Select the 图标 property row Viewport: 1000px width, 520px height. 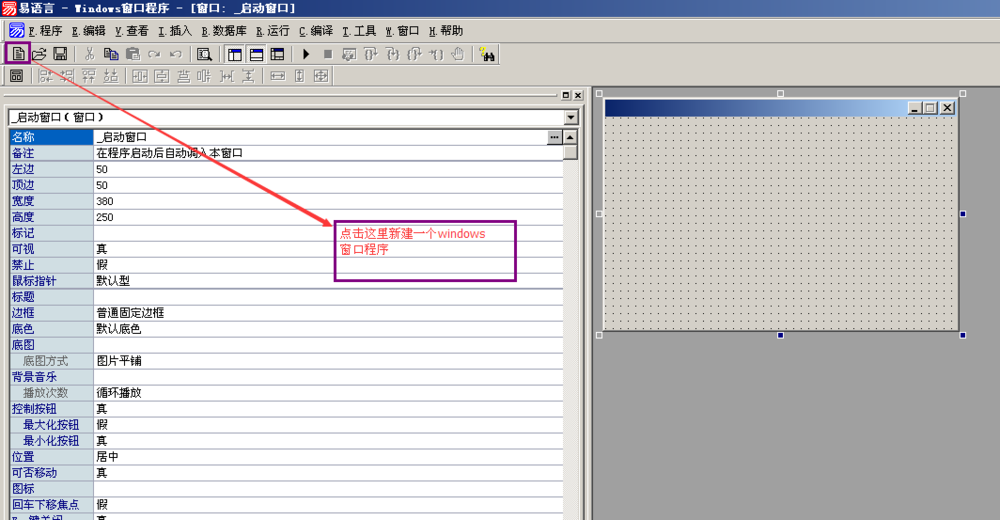coord(286,489)
